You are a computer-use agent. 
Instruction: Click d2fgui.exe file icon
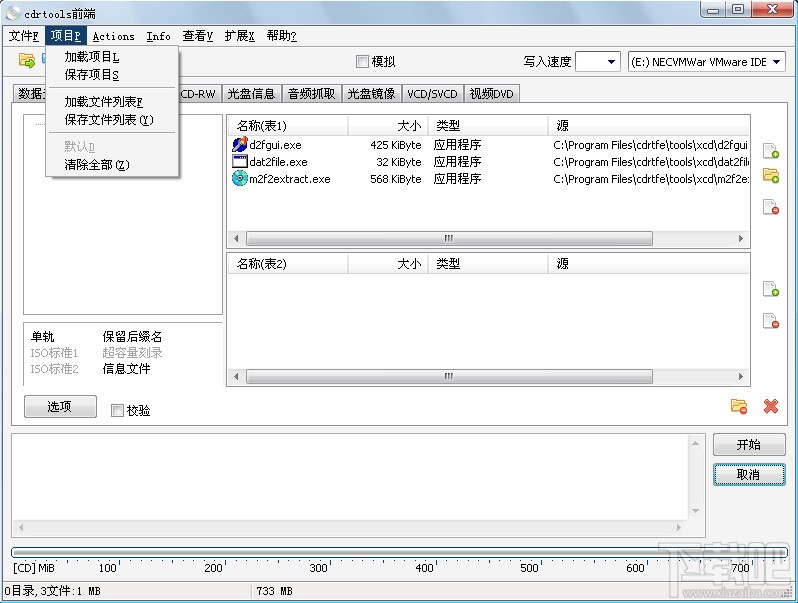pos(239,145)
